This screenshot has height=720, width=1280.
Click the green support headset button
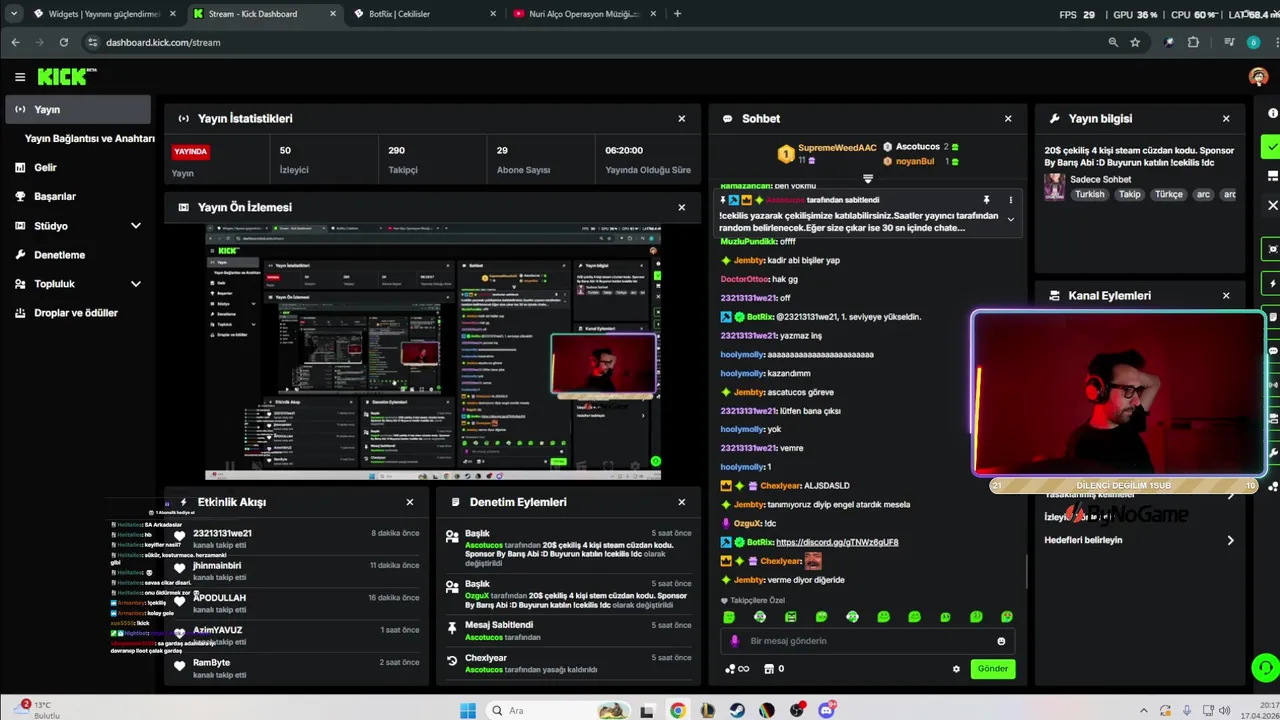pos(1264,668)
